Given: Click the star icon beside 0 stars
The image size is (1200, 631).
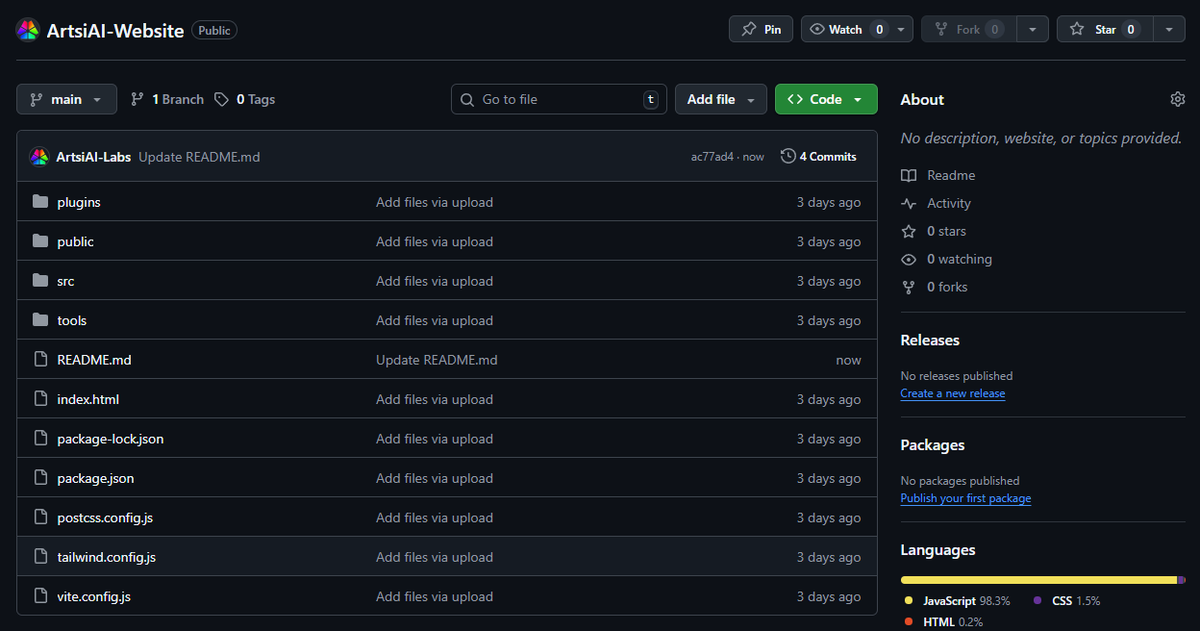Looking at the screenshot, I should tap(908, 231).
